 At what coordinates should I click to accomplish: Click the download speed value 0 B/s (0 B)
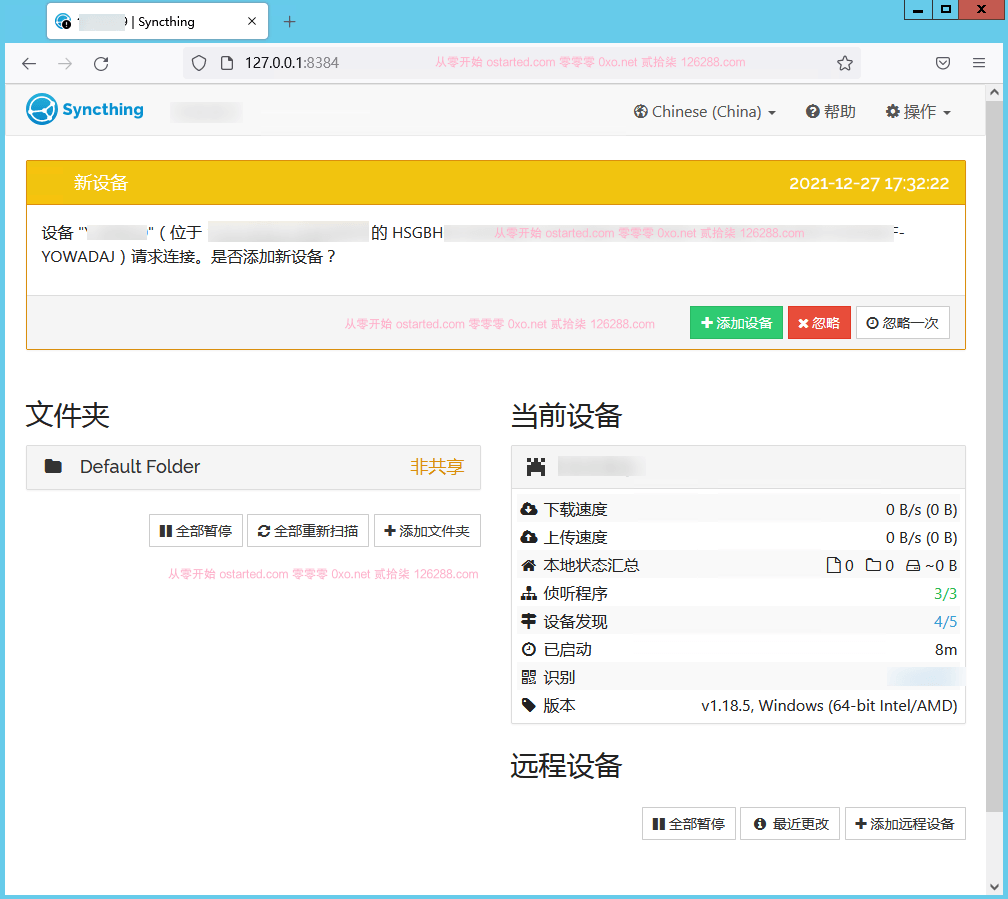tap(921, 510)
